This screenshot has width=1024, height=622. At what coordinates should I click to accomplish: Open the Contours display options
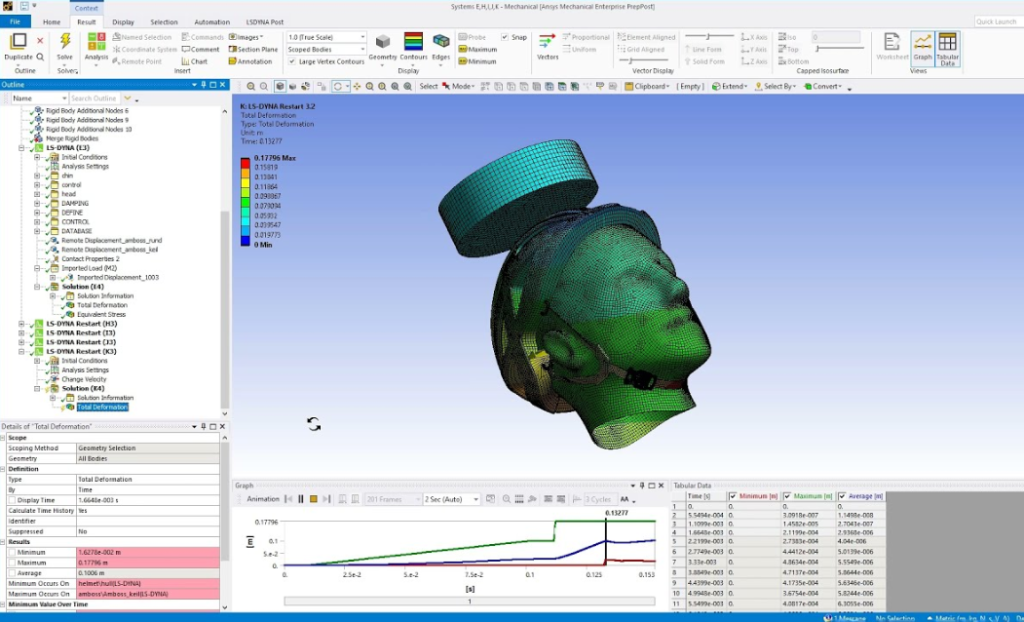click(412, 43)
